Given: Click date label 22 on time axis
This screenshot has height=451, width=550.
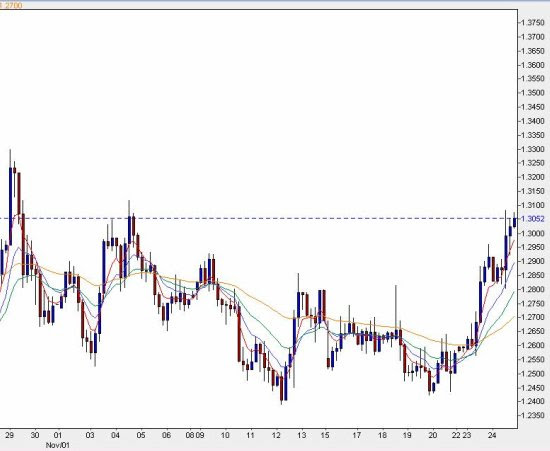Looking at the screenshot, I should (456, 435).
